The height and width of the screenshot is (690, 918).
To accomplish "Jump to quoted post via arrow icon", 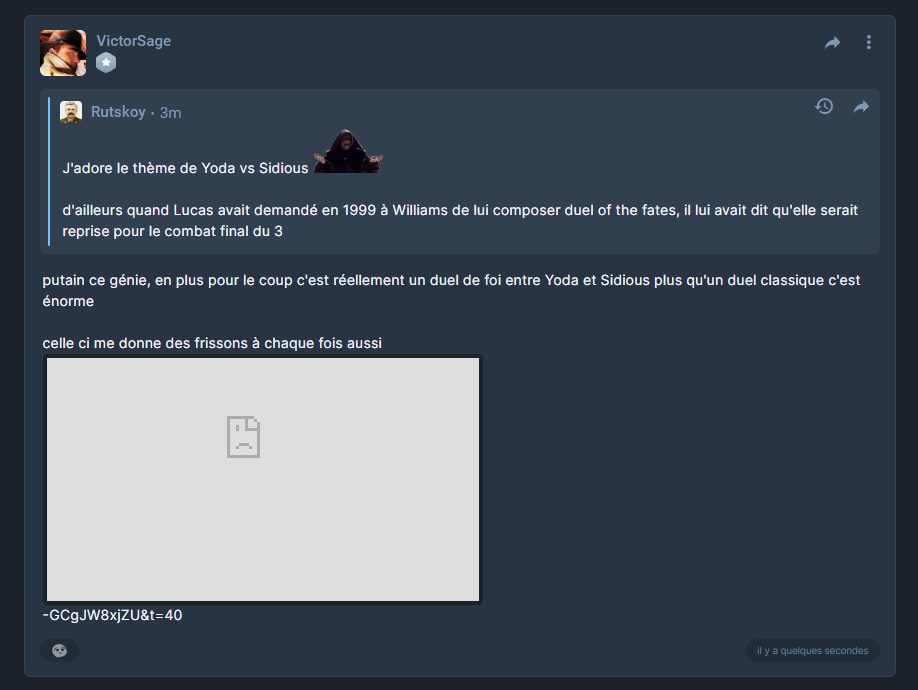I will coord(861,107).
